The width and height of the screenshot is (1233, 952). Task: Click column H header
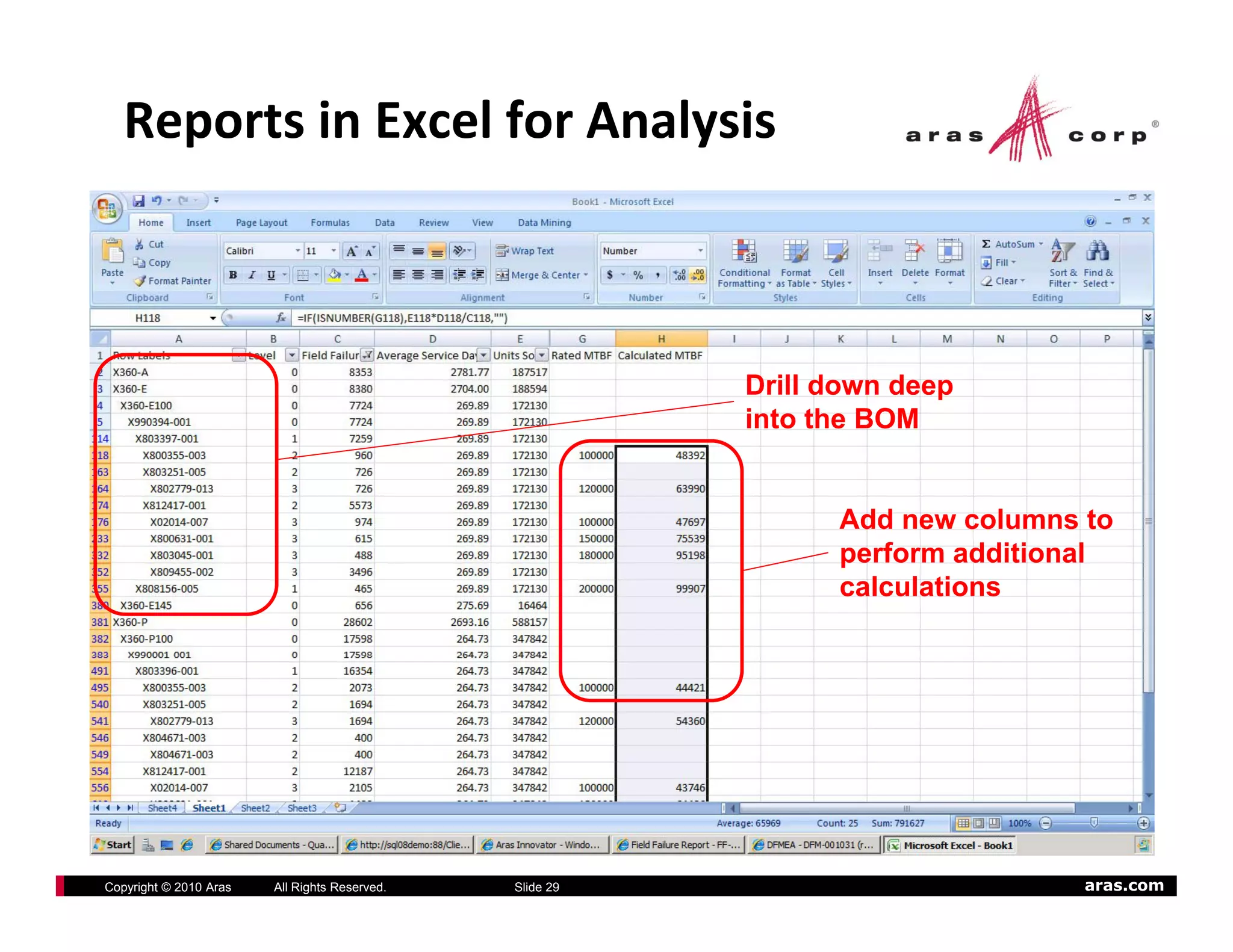click(x=661, y=338)
